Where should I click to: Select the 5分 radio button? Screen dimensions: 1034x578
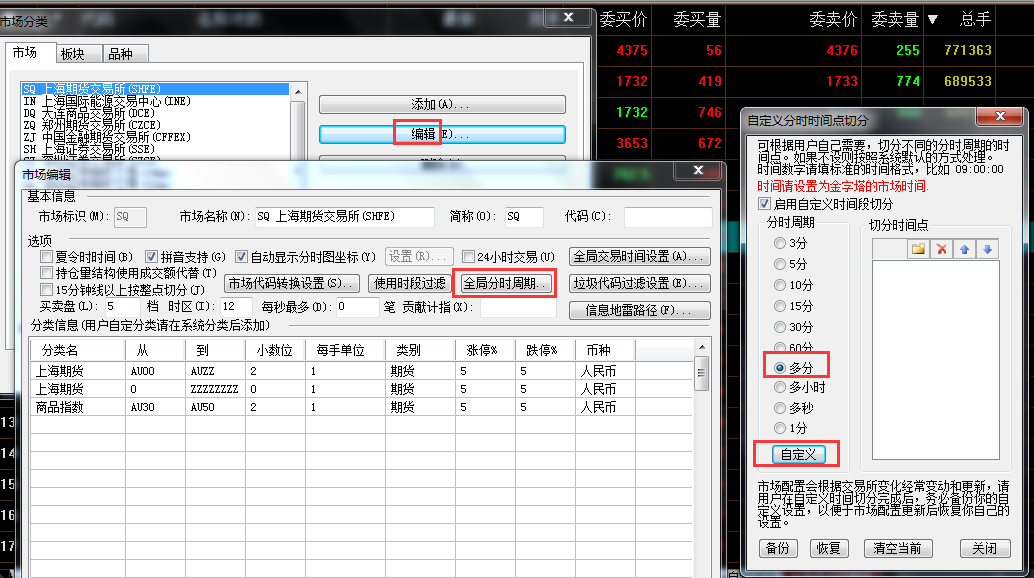click(x=780, y=264)
